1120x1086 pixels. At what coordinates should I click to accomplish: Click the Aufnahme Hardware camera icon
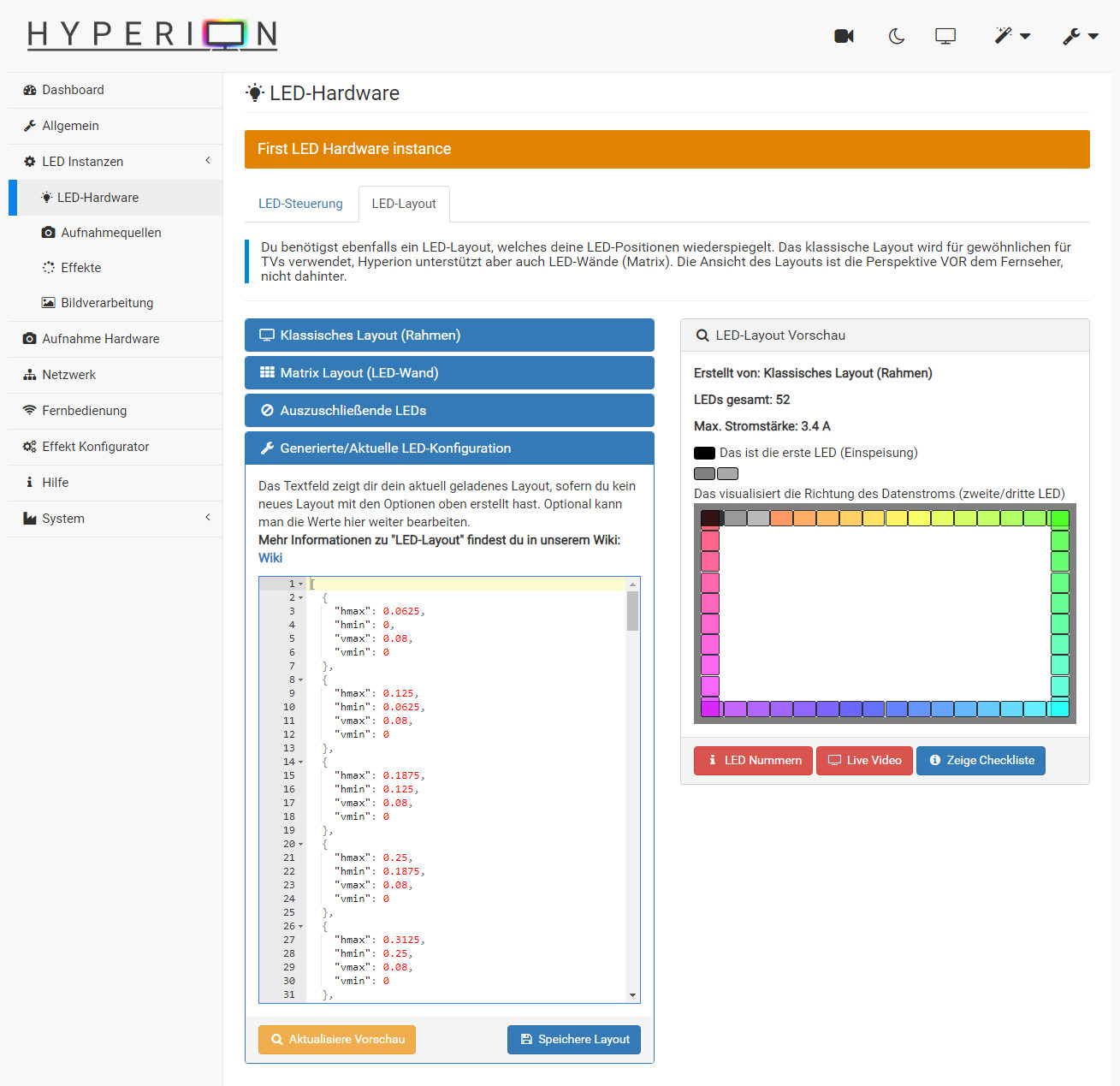[30, 339]
